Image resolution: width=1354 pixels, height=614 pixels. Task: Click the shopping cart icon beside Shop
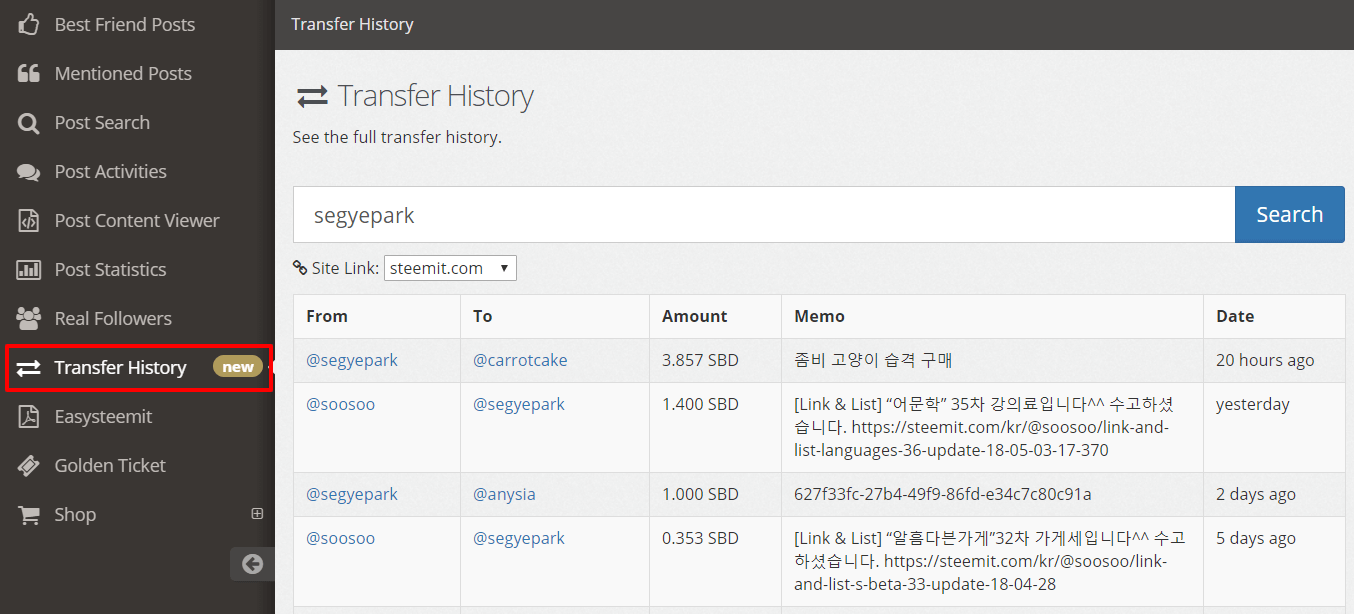click(x=29, y=515)
